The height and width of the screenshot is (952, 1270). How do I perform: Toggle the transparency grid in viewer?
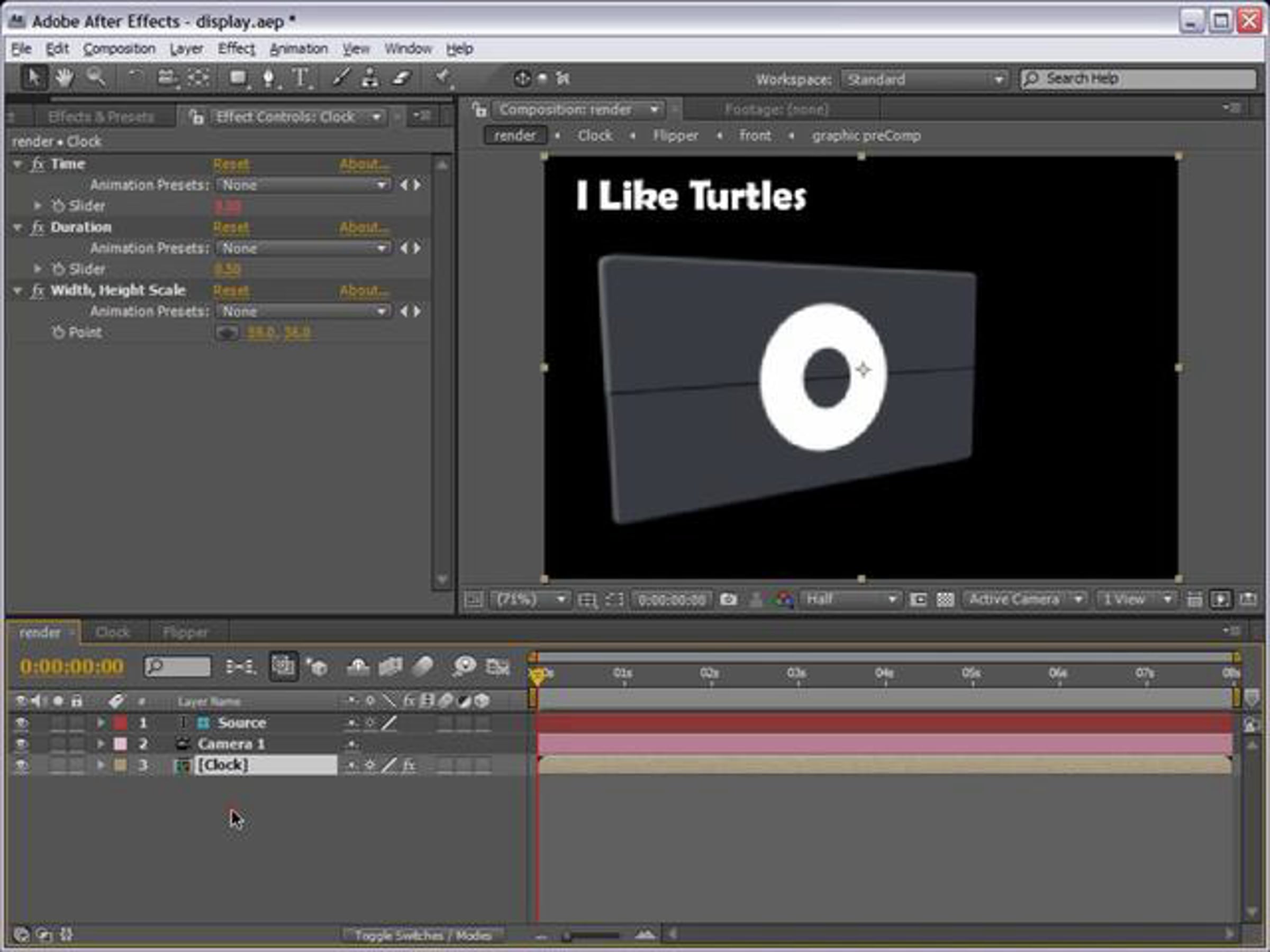pyautogui.click(x=945, y=600)
